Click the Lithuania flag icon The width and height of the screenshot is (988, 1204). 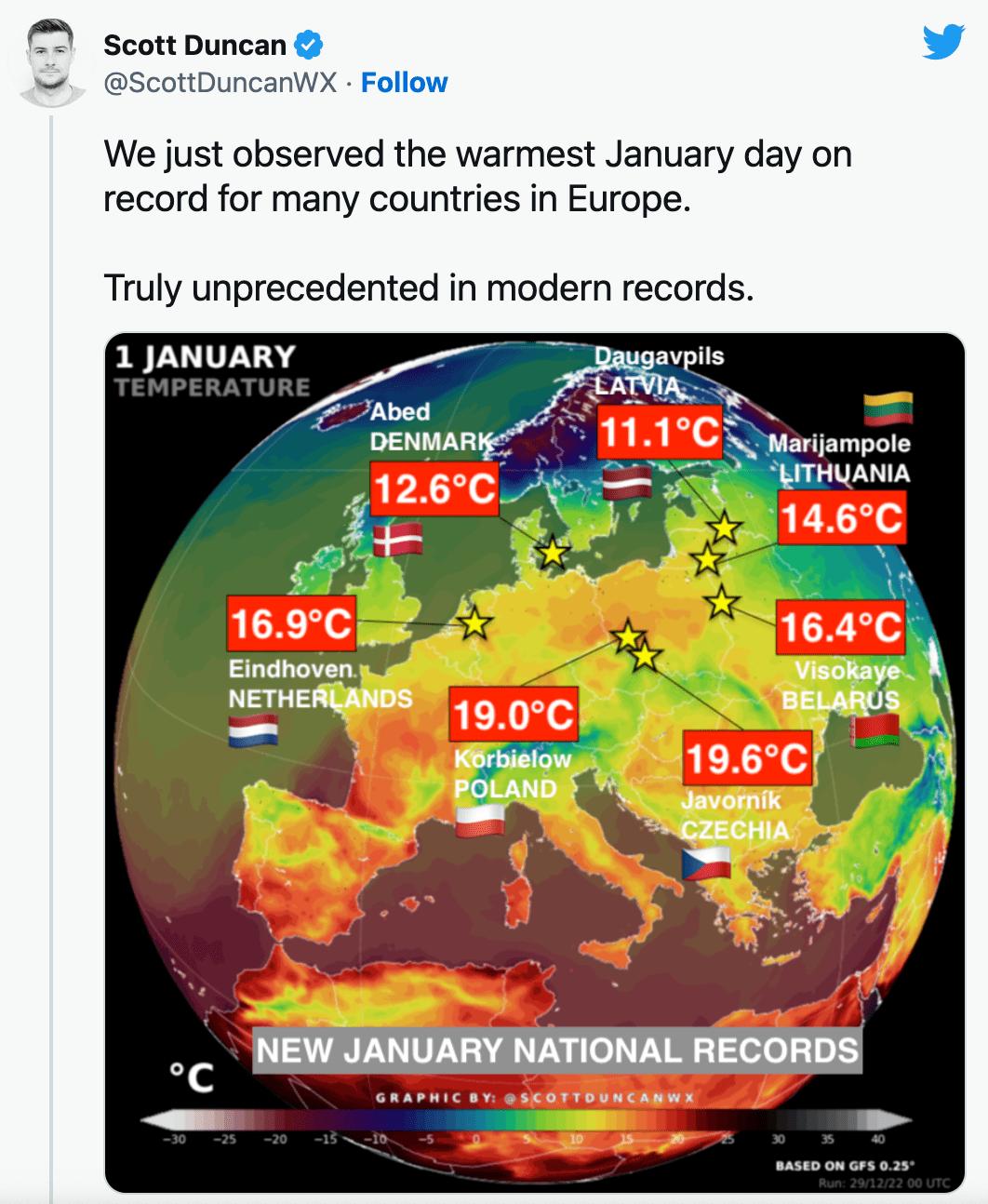pos(888,408)
